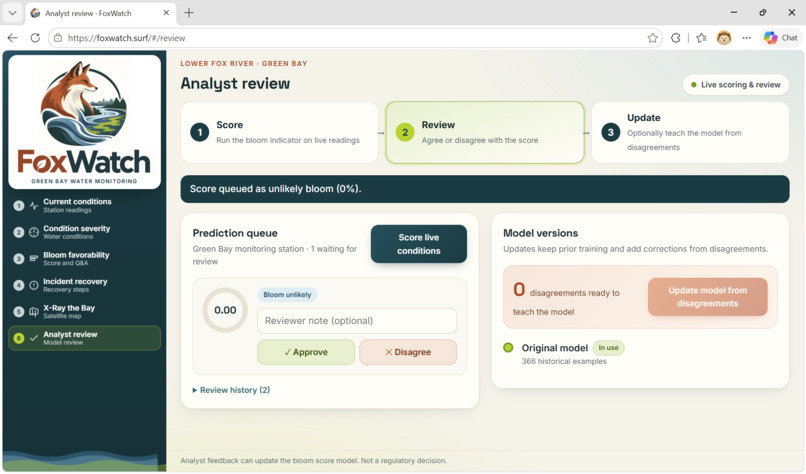Select the Original model green status dot

coord(508,348)
